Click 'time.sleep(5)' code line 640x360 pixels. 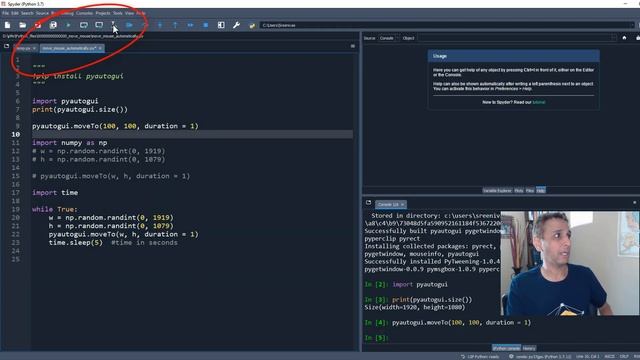76,242
